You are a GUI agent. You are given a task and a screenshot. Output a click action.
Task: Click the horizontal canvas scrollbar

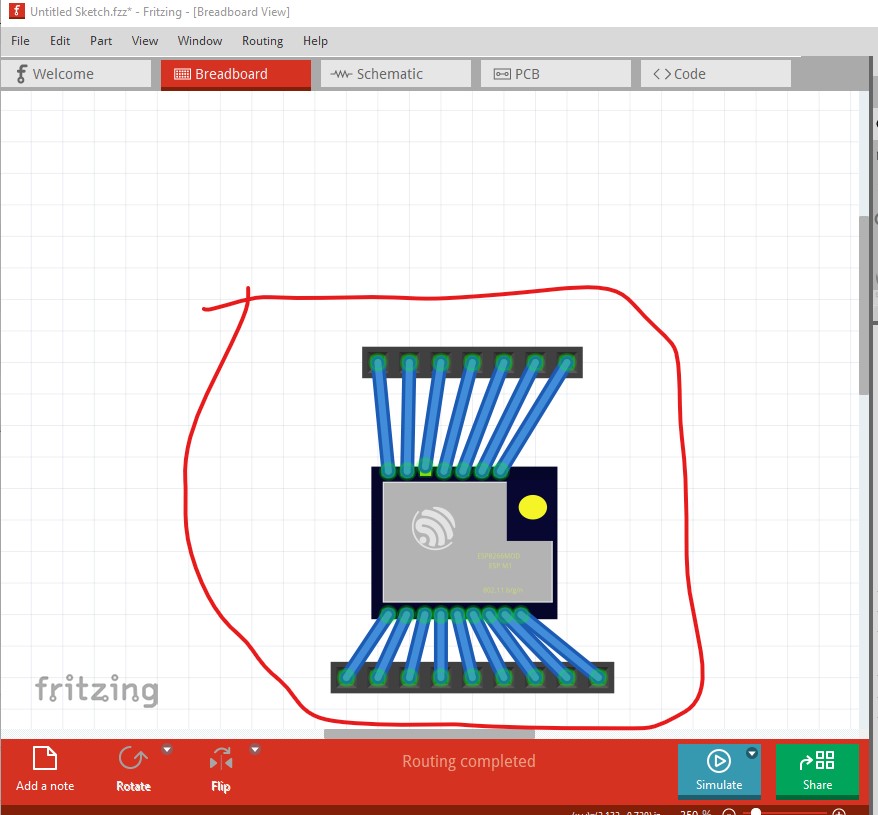[x=429, y=734]
